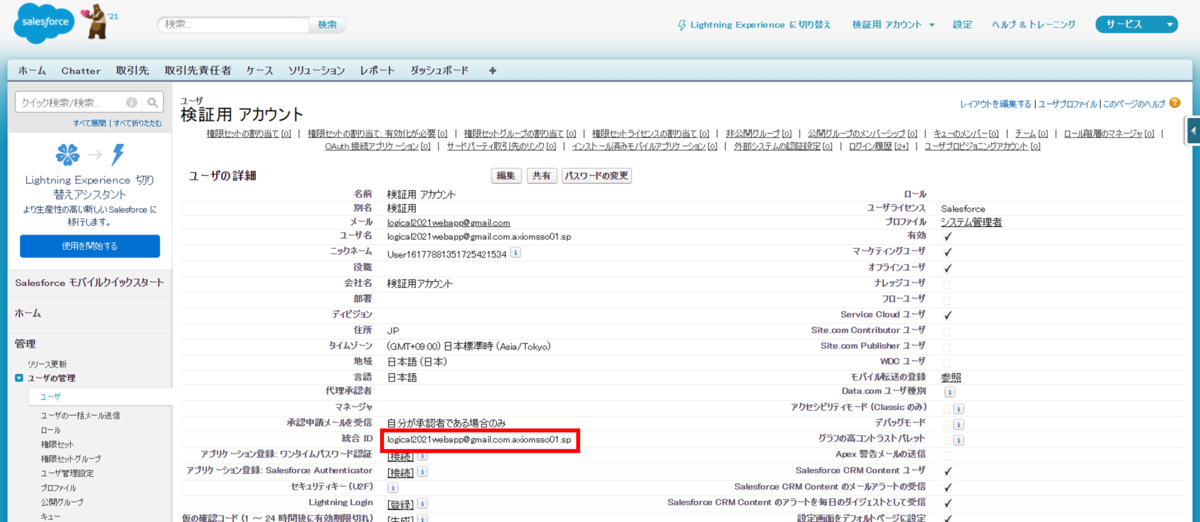The width and height of the screenshot is (1200, 522).
Task: Open the 設定 link in header
Action: click(x=962, y=24)
